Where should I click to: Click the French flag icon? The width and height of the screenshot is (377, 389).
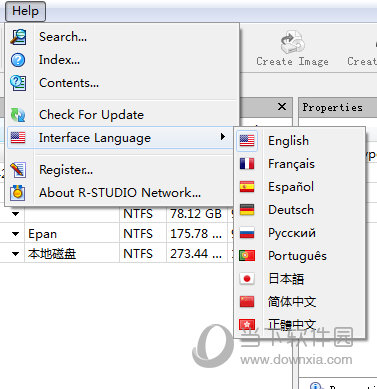[247, 164]
